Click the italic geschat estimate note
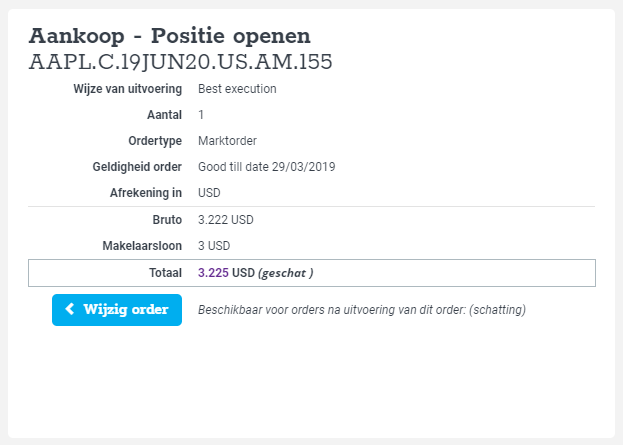The image size is (623, 445). (286, 273)
